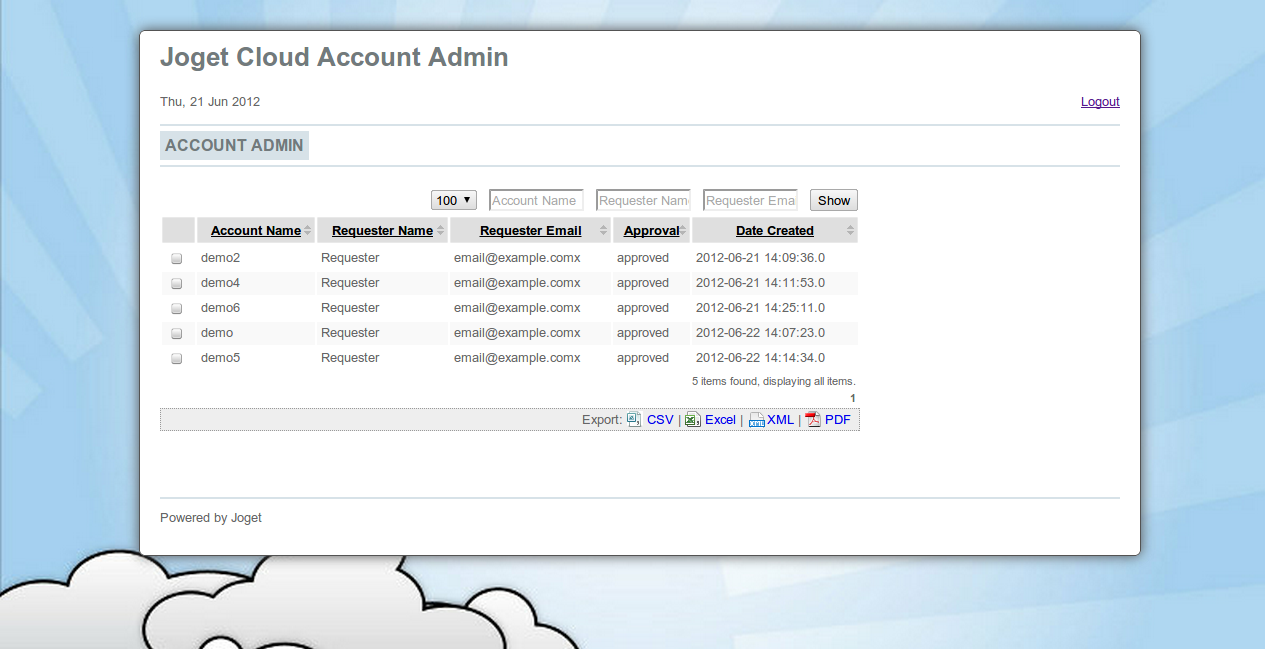Sort table by Approval column header
The width and height of the screenshot is (1265, 649).
coord(651,231)
